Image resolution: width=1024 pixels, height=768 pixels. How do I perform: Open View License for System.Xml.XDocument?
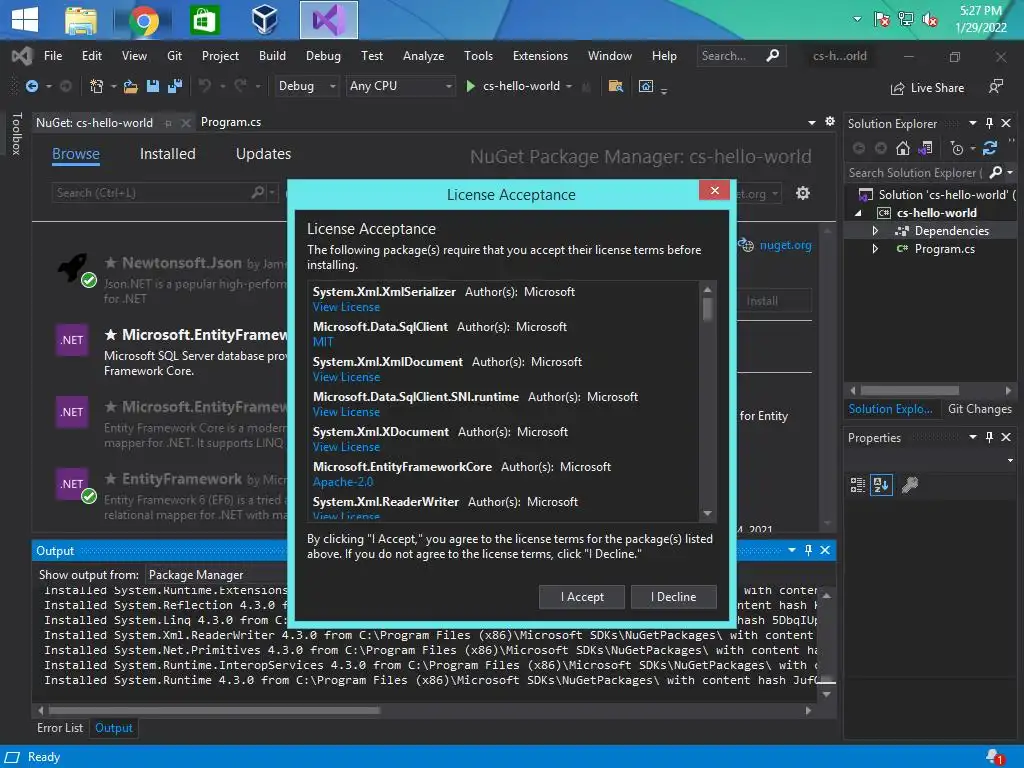pyautogui.click(x=346, y=447)
